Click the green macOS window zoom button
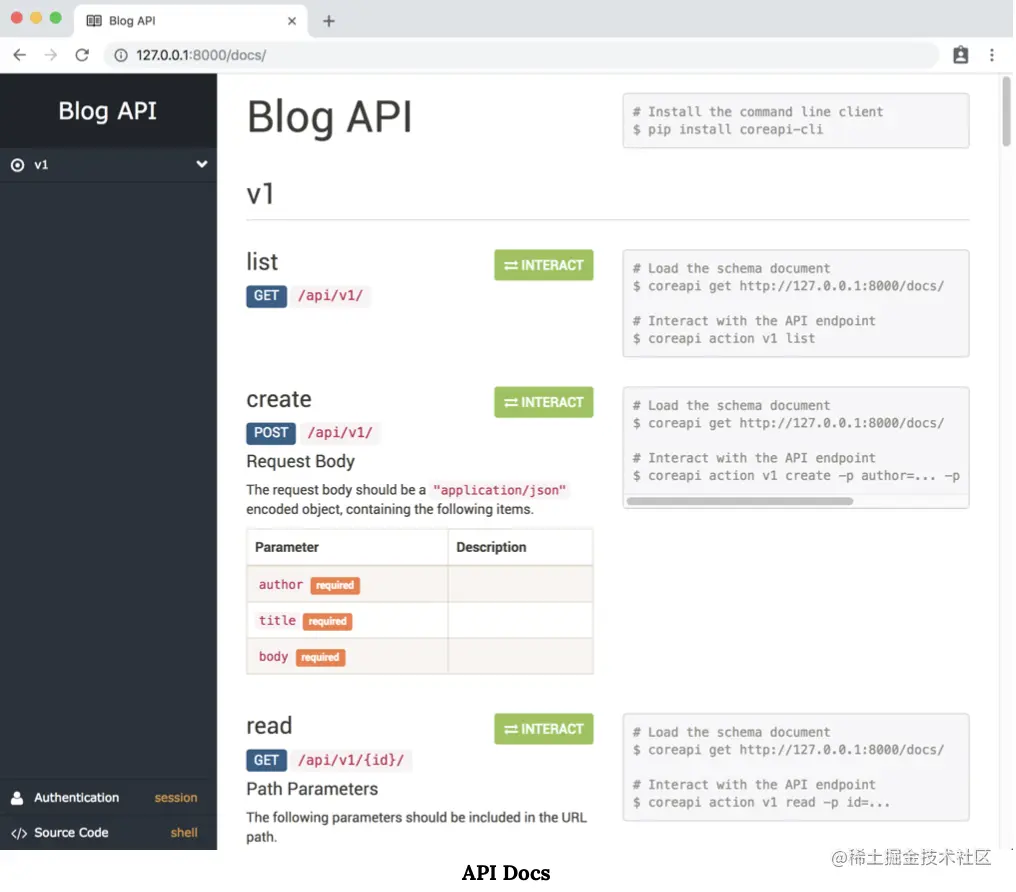 click(56, 18)
